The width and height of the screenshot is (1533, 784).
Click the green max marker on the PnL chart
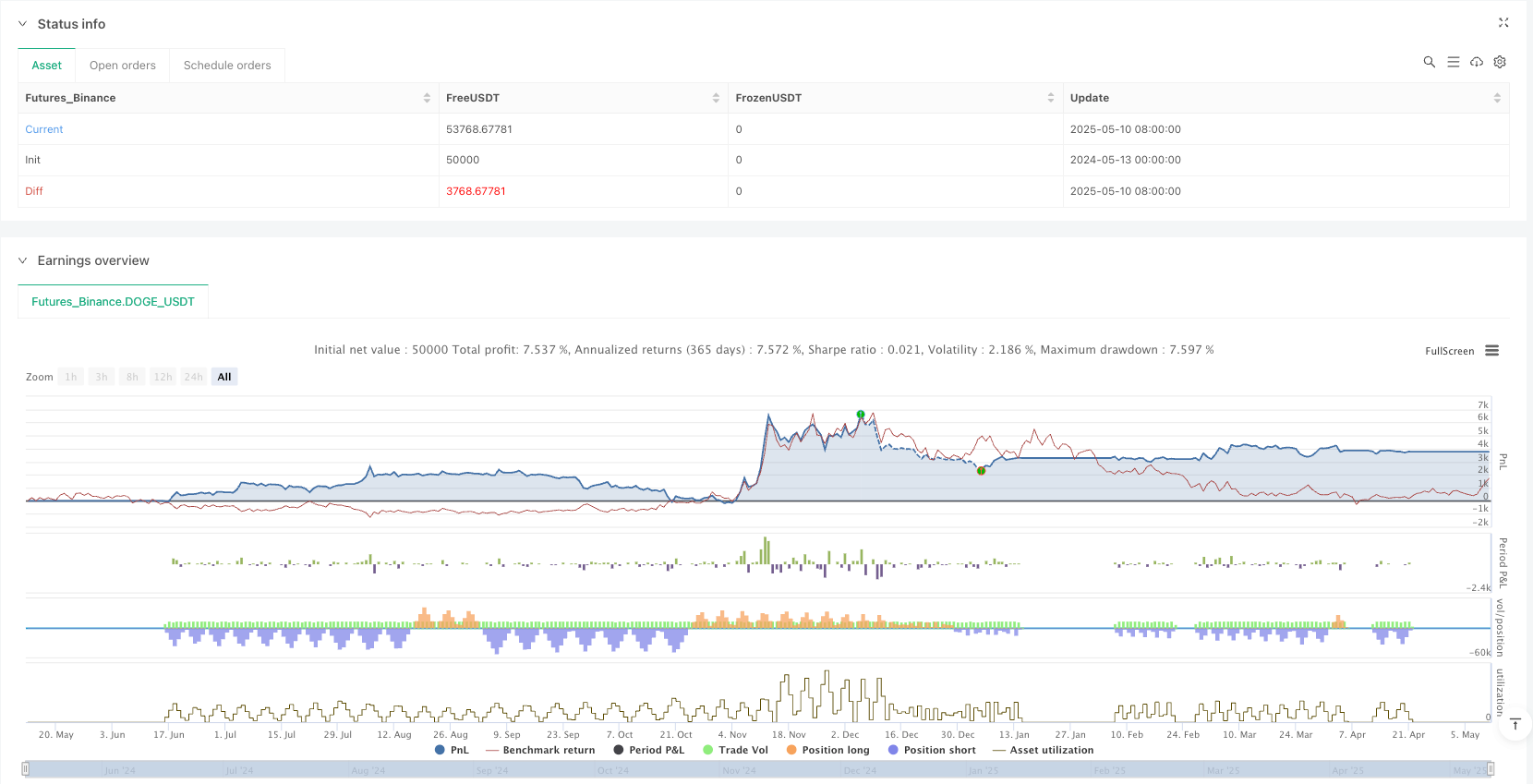pyautogui.click(x=861, y=415)
